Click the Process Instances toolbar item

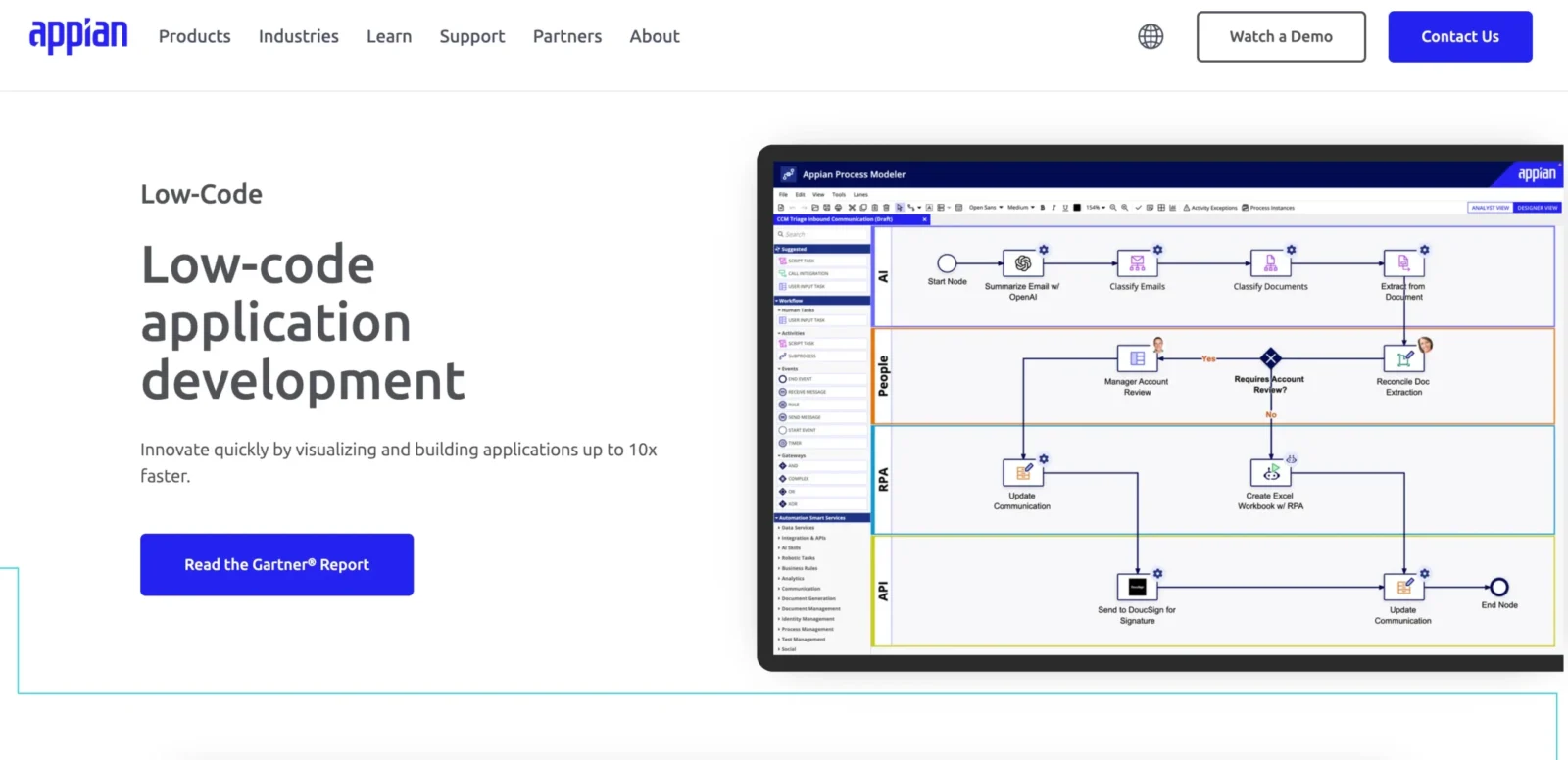point(1268,208)
